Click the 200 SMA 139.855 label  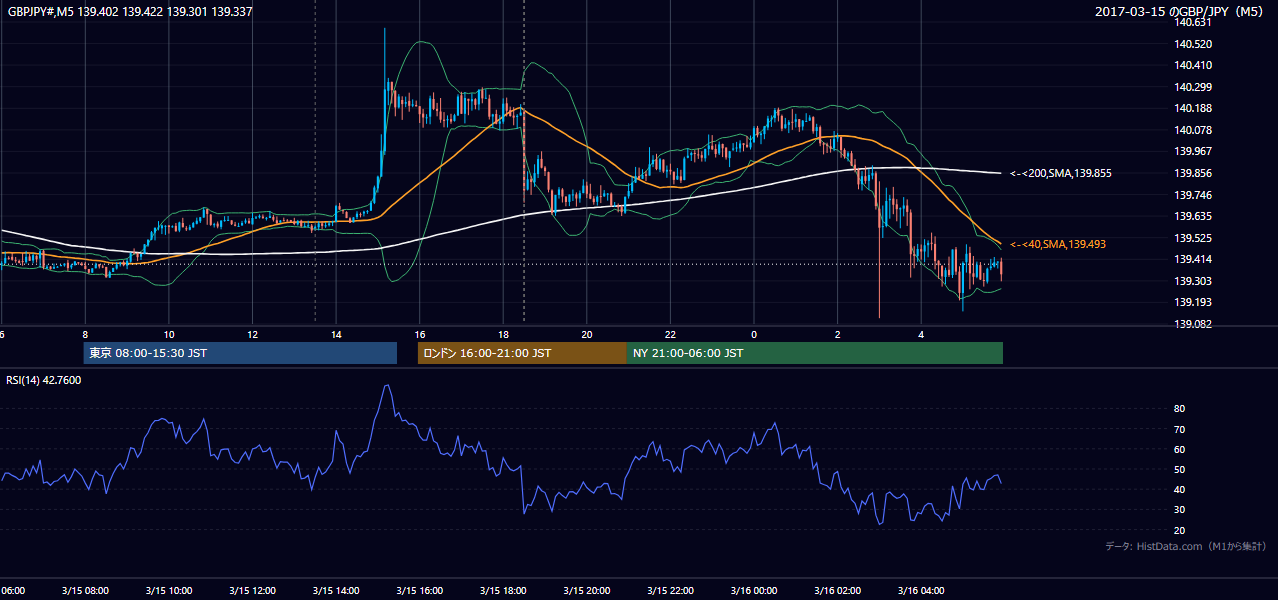(x=1060, y=173)
